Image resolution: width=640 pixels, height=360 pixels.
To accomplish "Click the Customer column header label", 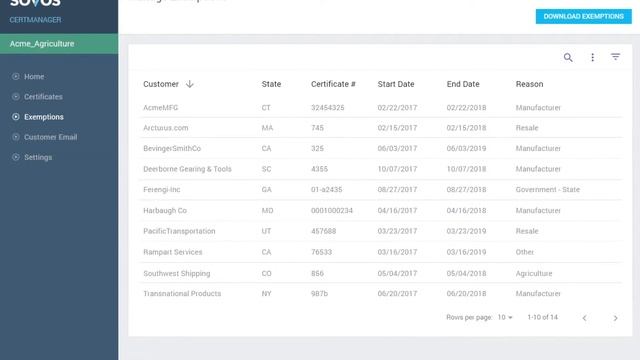I will 161,84.
